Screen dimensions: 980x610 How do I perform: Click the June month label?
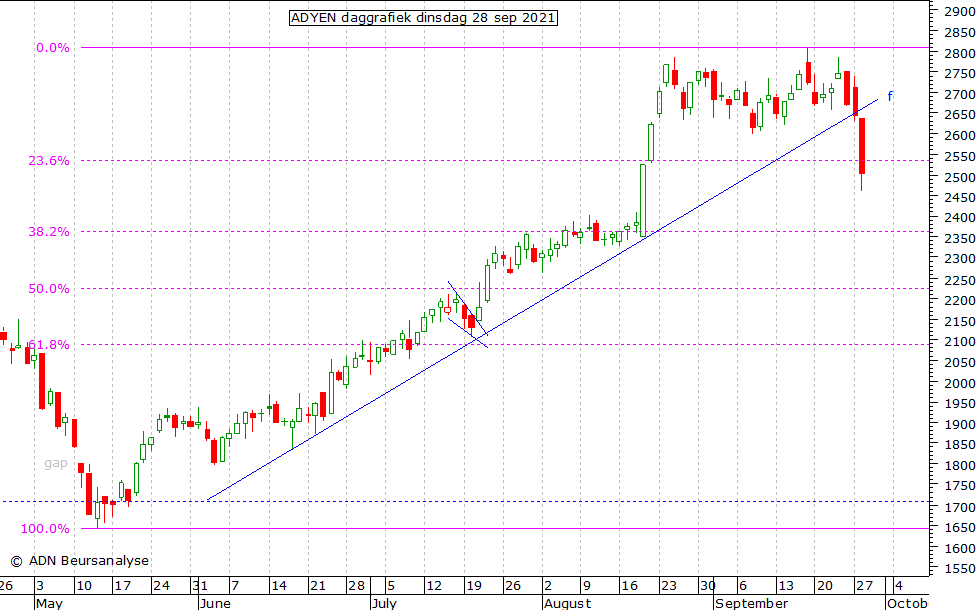point(216,604)
